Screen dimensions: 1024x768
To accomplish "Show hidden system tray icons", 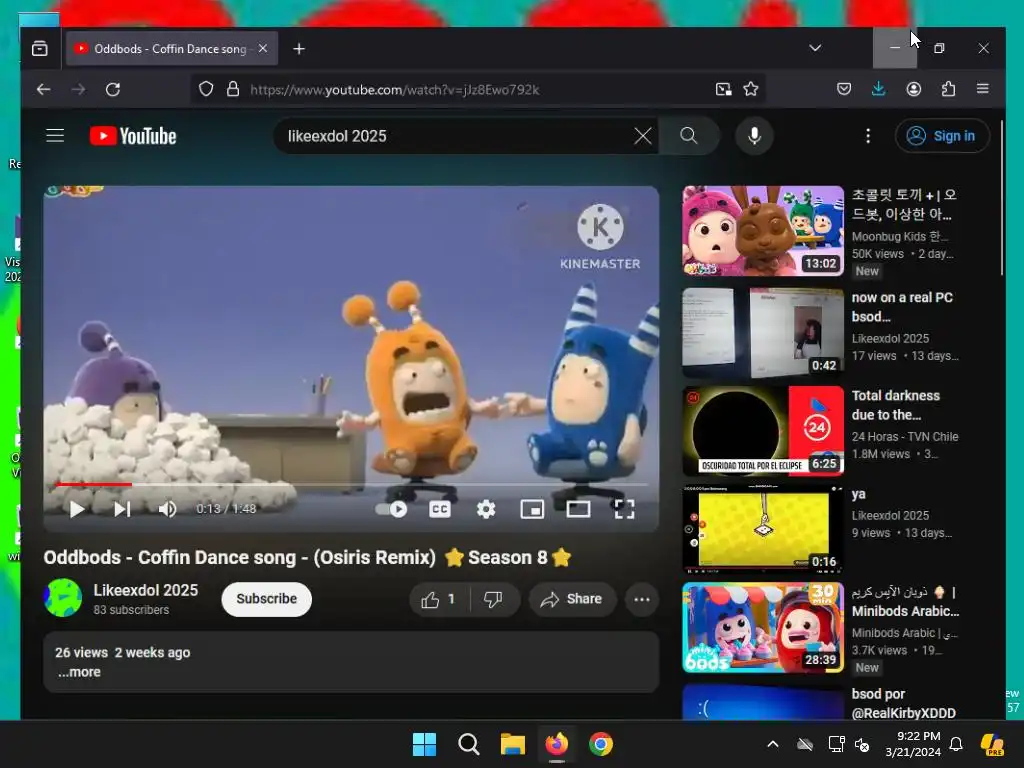I will click(x=773, y=744).
